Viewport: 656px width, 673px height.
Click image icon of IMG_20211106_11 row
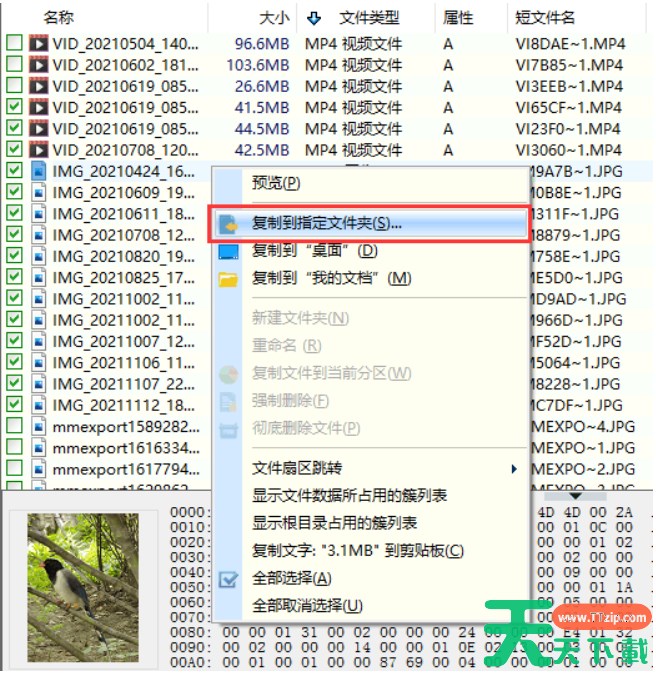38,363
